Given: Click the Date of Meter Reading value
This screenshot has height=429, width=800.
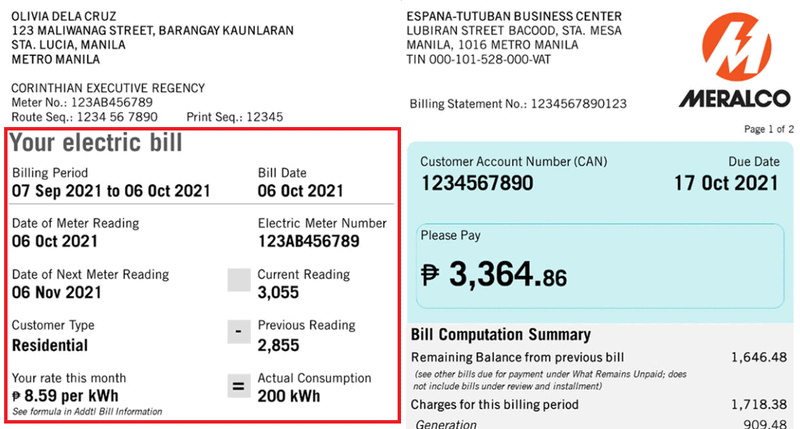Looking at the screenshot, I should pos(55,241).
